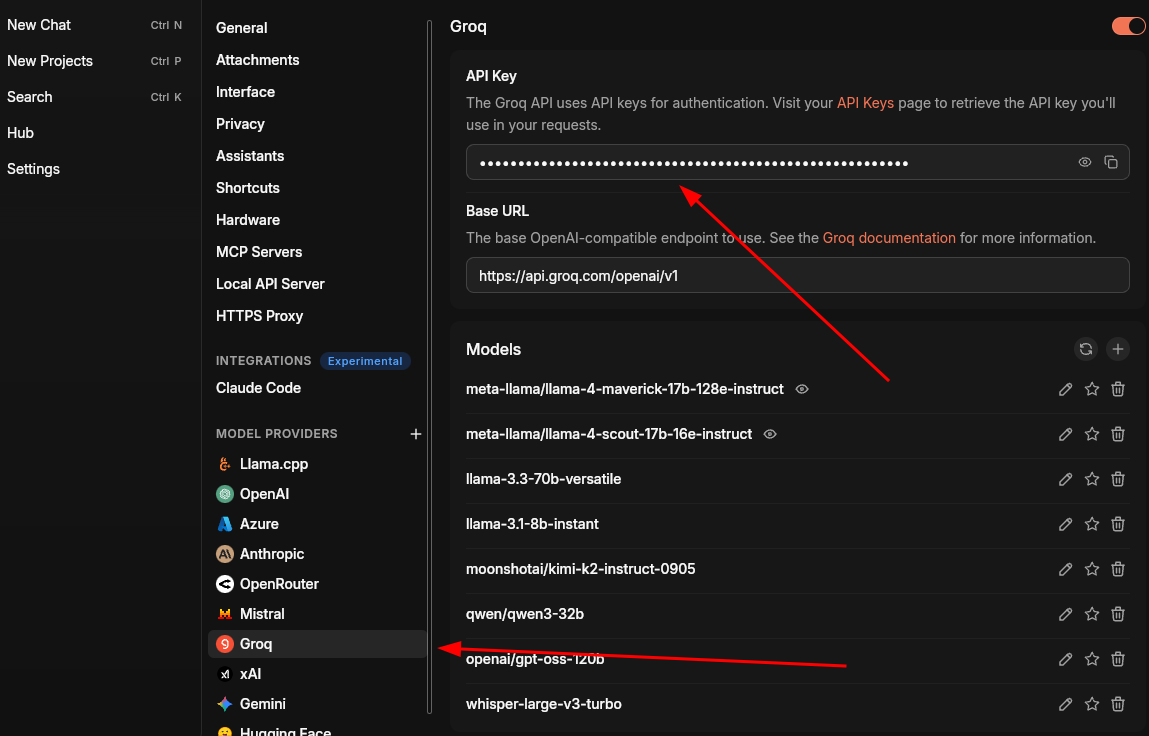Open Settings in left sidebar
The height and width of the screenshot is (736, 1149).
(33, 169)
